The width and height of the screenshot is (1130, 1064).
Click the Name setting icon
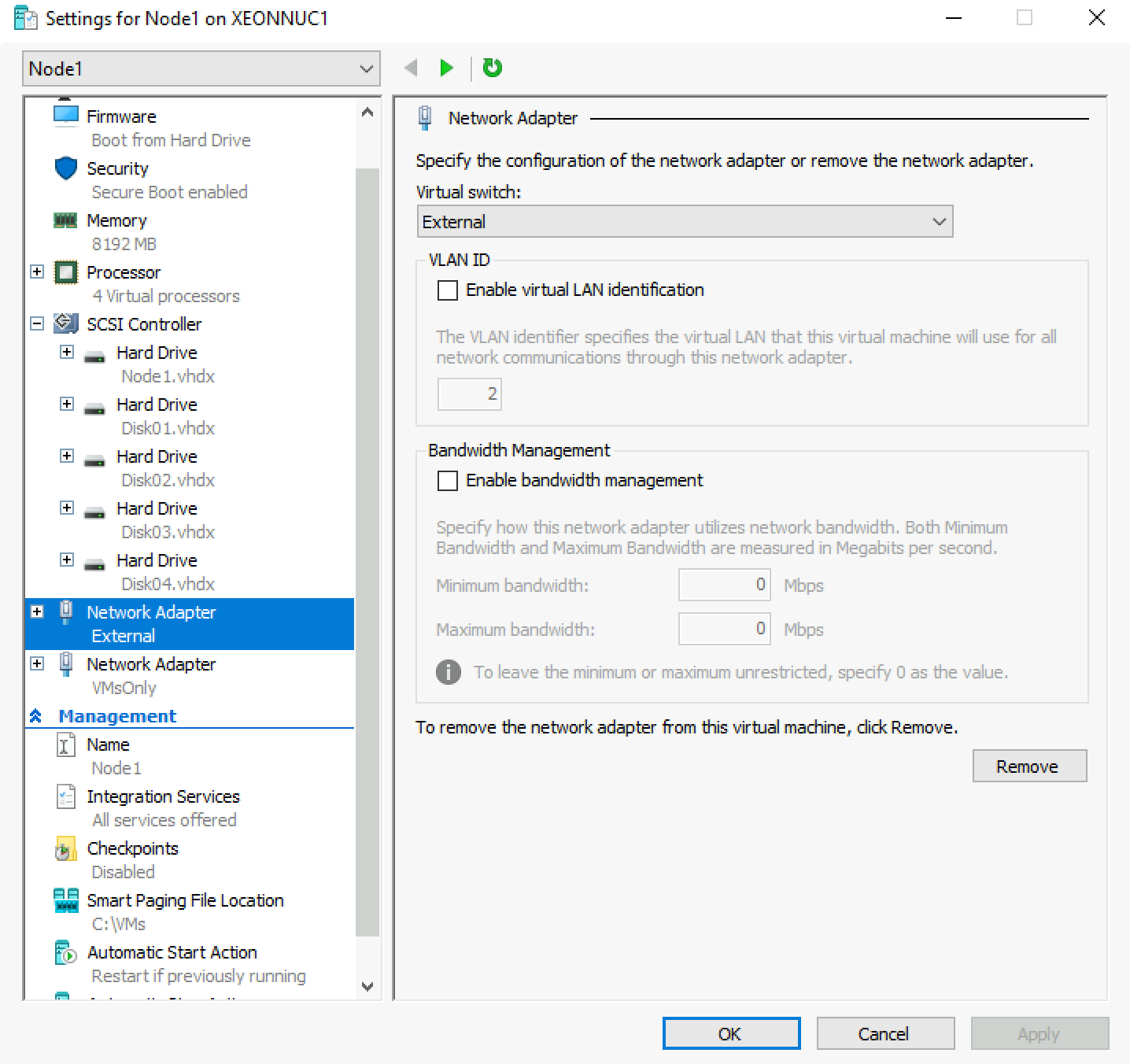(x=66, y=744)
